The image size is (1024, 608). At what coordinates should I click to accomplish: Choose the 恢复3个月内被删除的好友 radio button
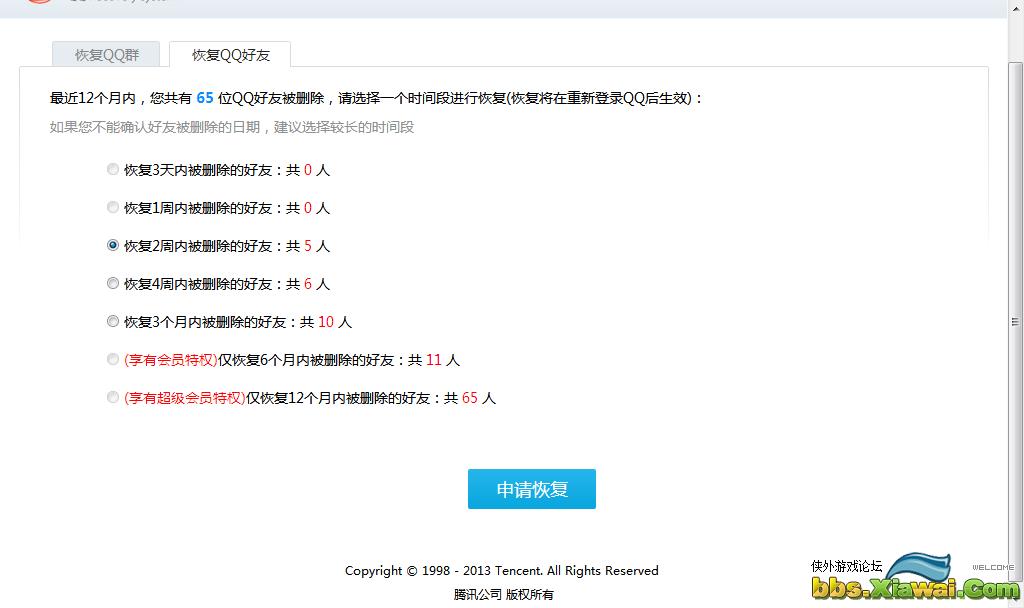(x=113, y=321)
